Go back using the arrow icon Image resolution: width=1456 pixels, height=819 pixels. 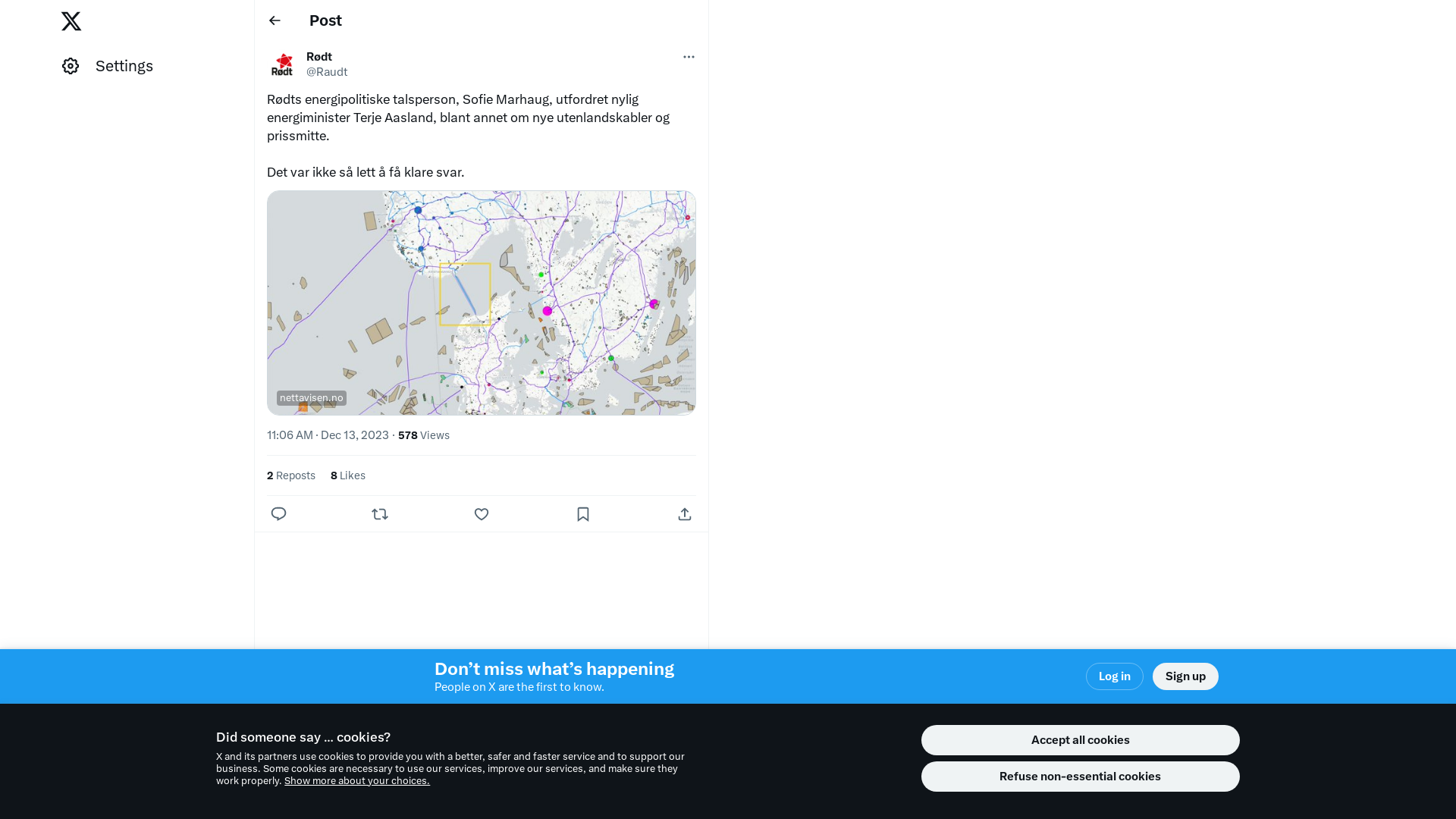[275, 20]
